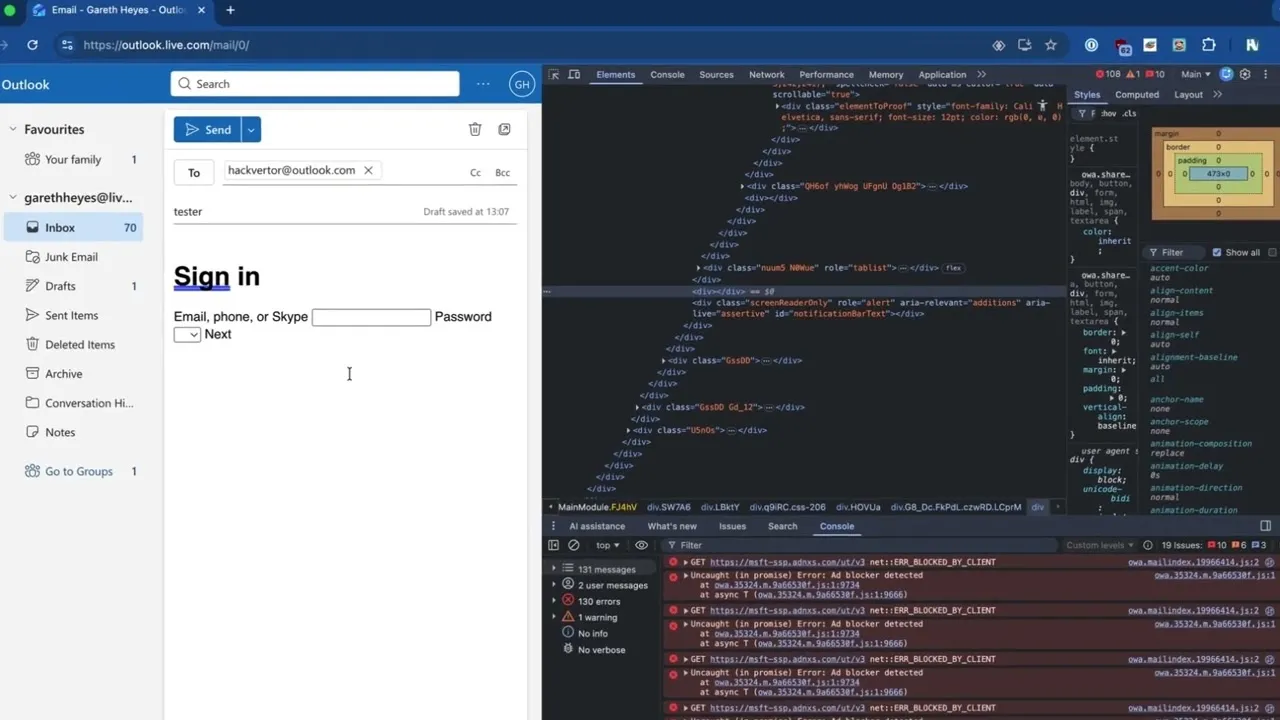Open a new browser tab with plus
The height and width of the screenshot is (720, 1280).
[230, 10]
